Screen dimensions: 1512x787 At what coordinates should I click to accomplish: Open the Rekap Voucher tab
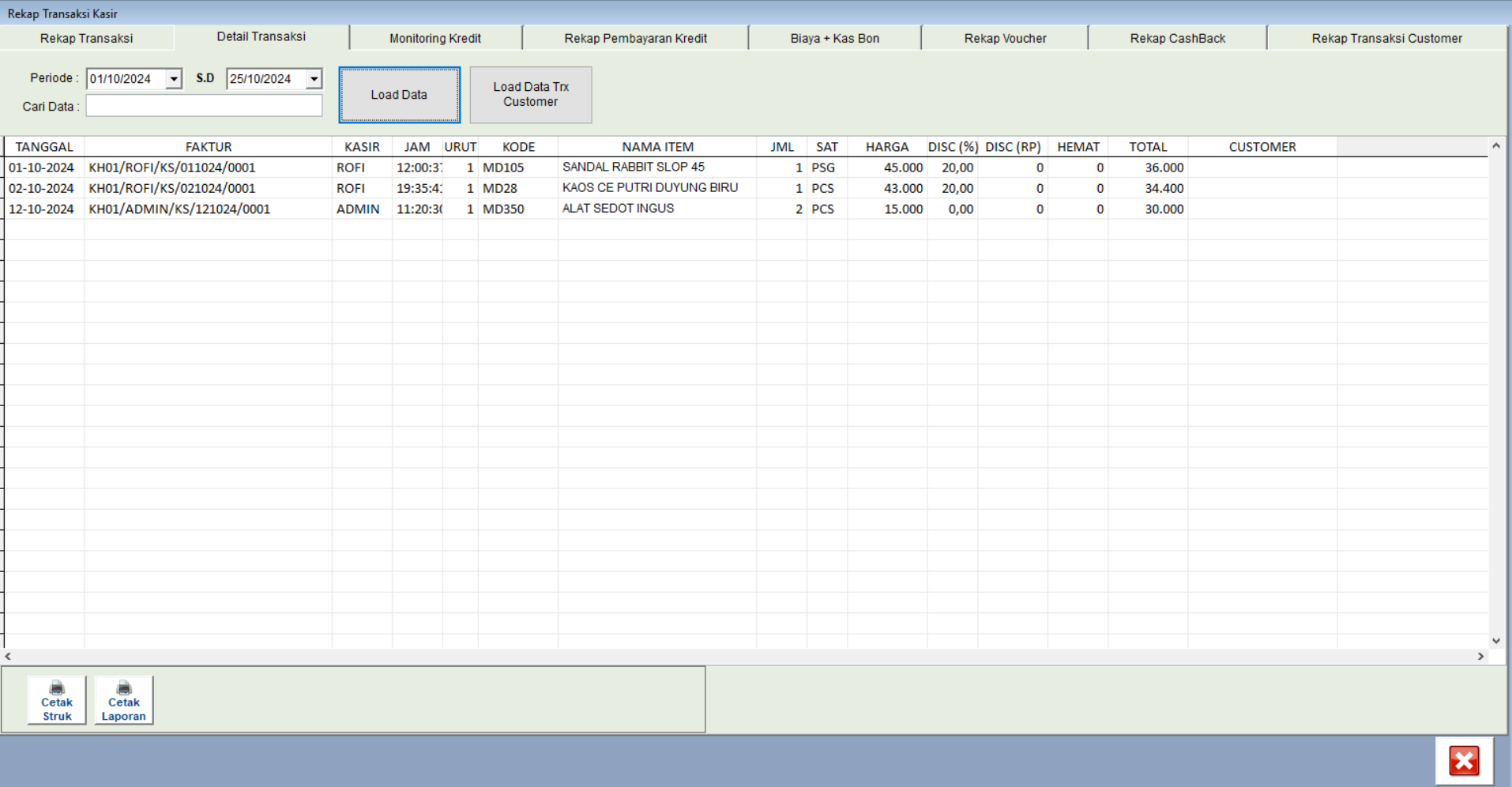(x=1005, y=38)
